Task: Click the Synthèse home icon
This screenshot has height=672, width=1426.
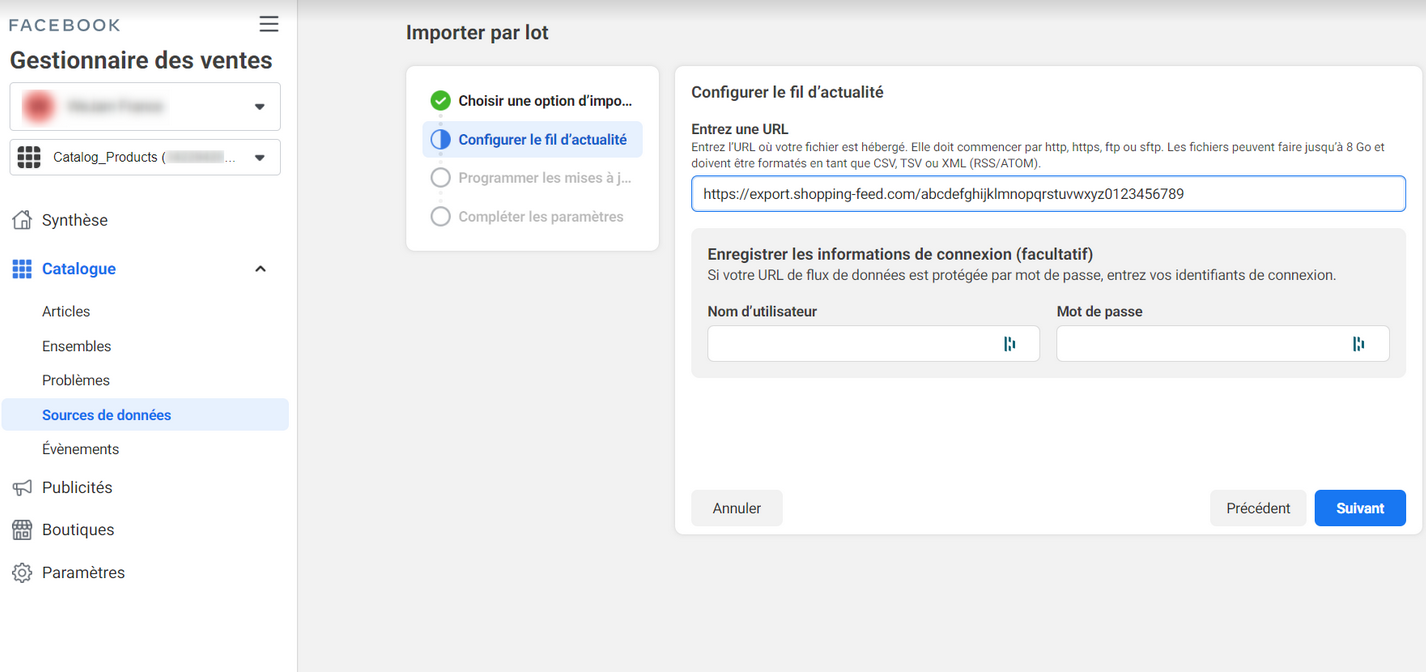Action: 22,220
